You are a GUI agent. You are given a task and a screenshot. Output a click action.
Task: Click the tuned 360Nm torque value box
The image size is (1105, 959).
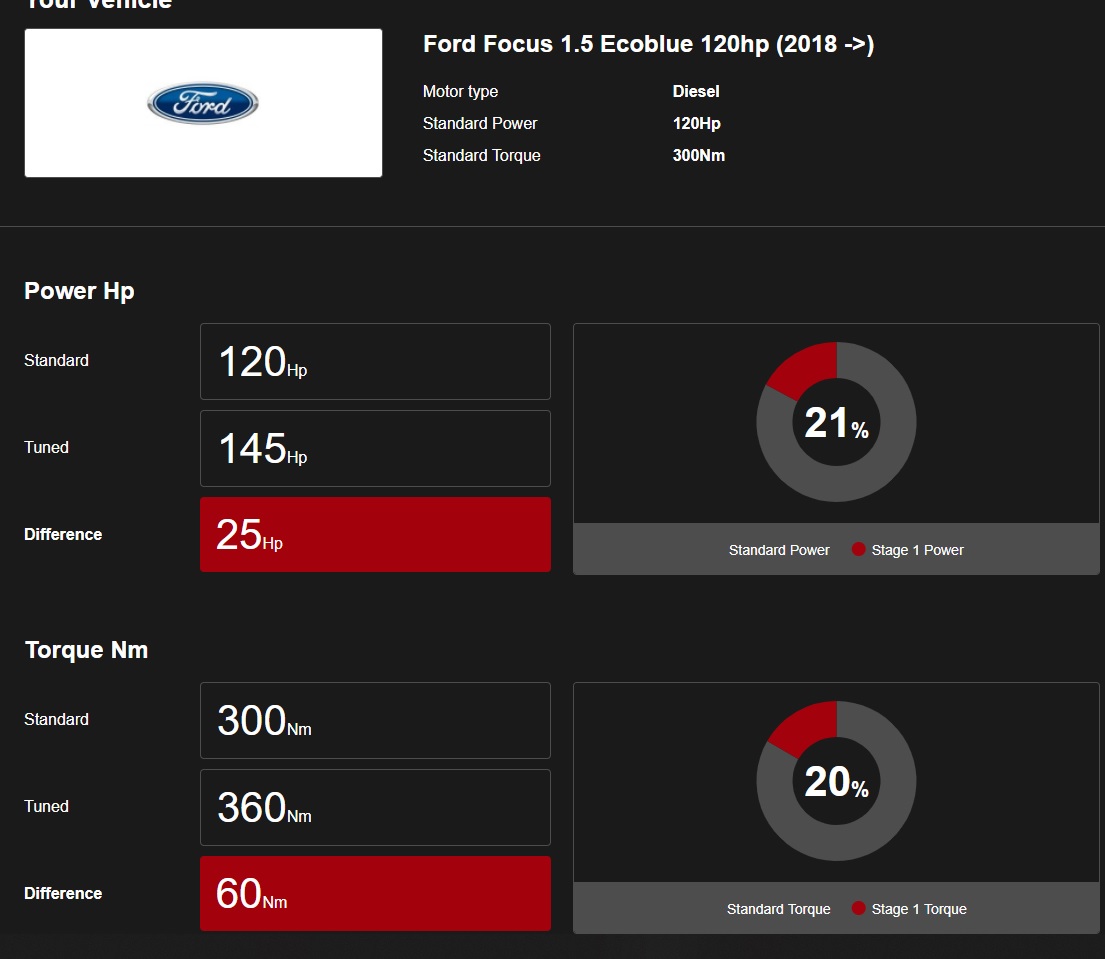[375, 807]
